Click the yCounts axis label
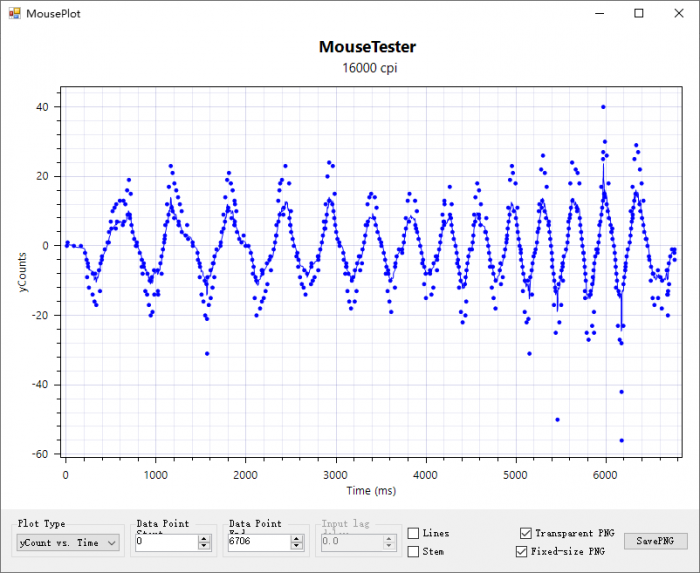The height and width of the screenshot is (573, 700). (23, 271)
